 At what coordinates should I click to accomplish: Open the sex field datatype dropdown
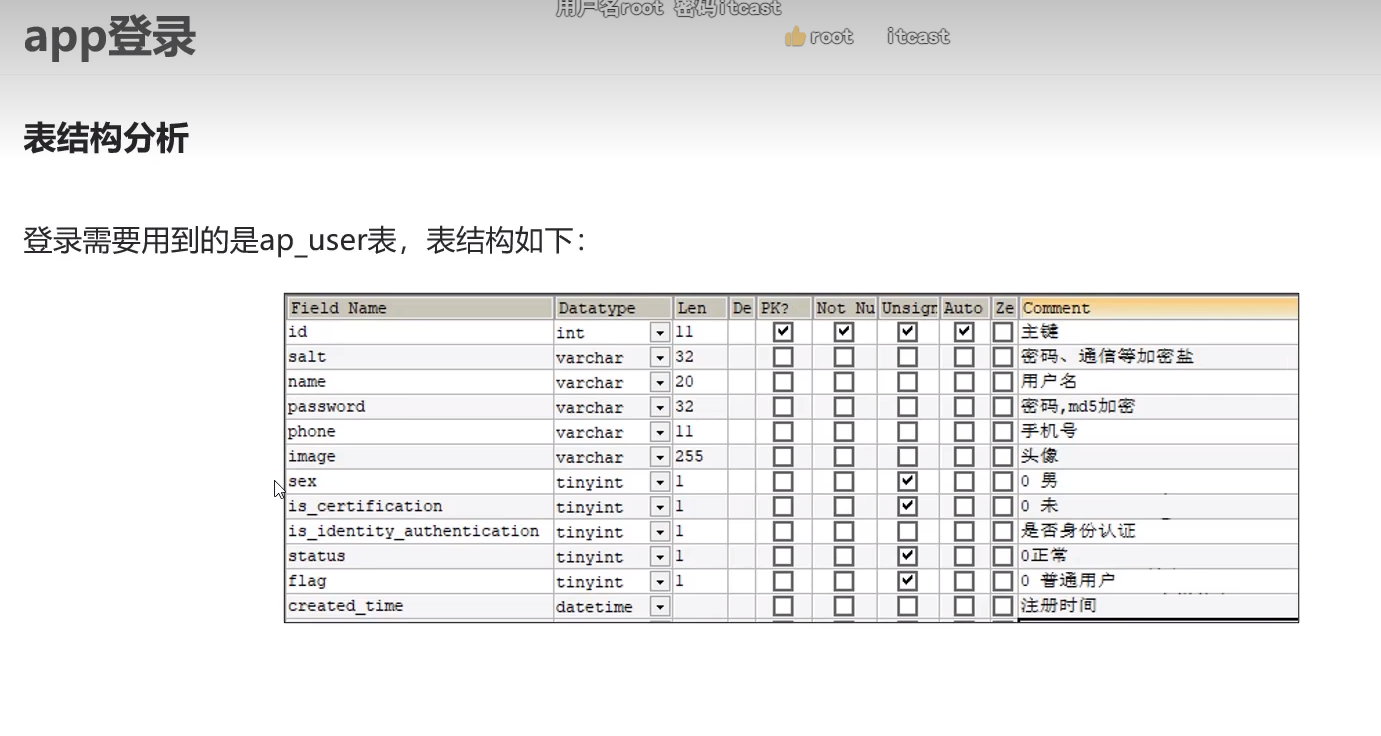660,482
